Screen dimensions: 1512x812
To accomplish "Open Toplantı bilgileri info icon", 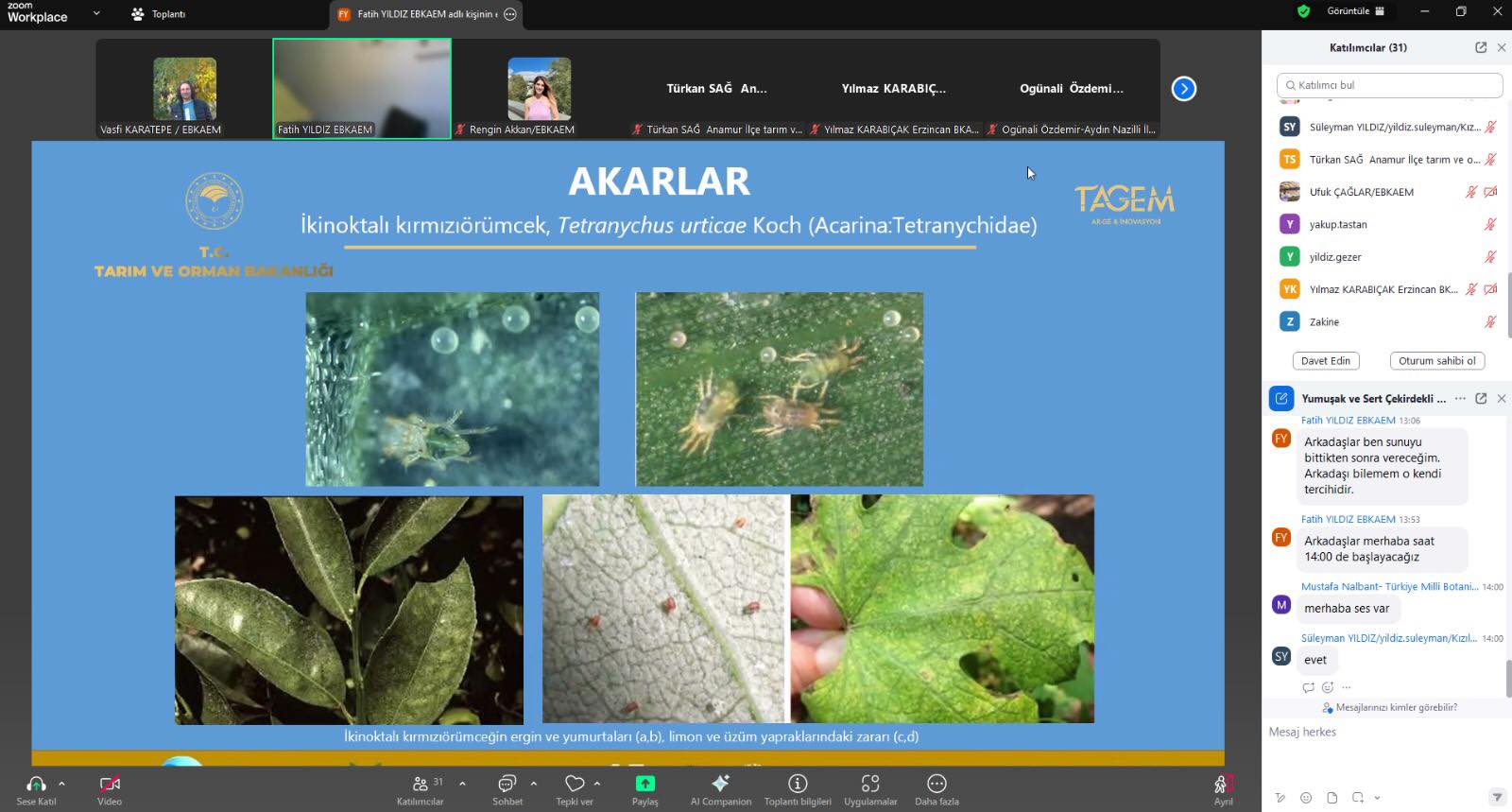I will point(798,784).
